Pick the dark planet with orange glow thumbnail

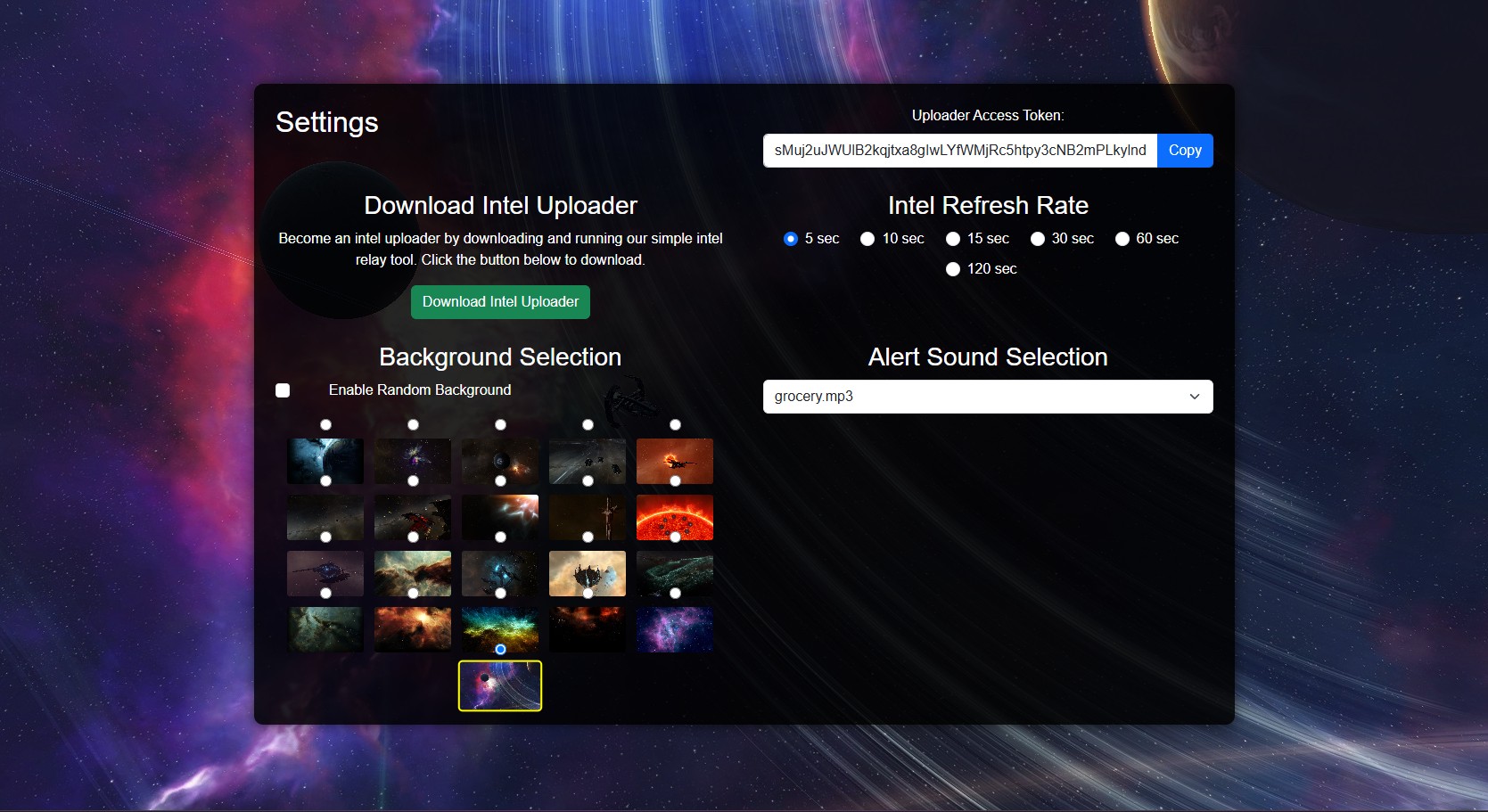(500, 461)
